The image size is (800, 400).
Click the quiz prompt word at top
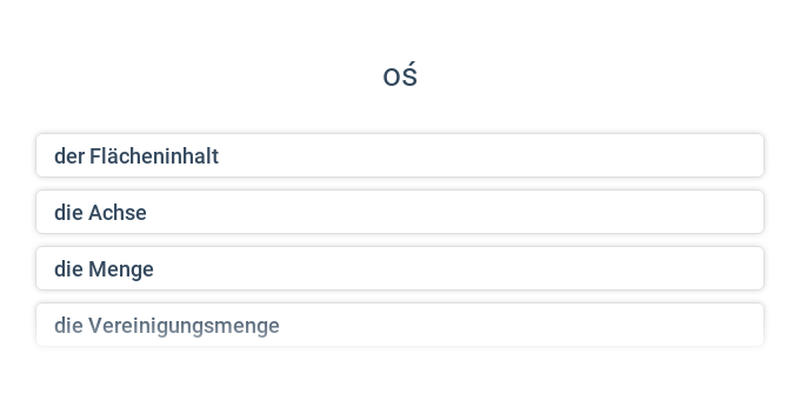[x=400, y=76]
